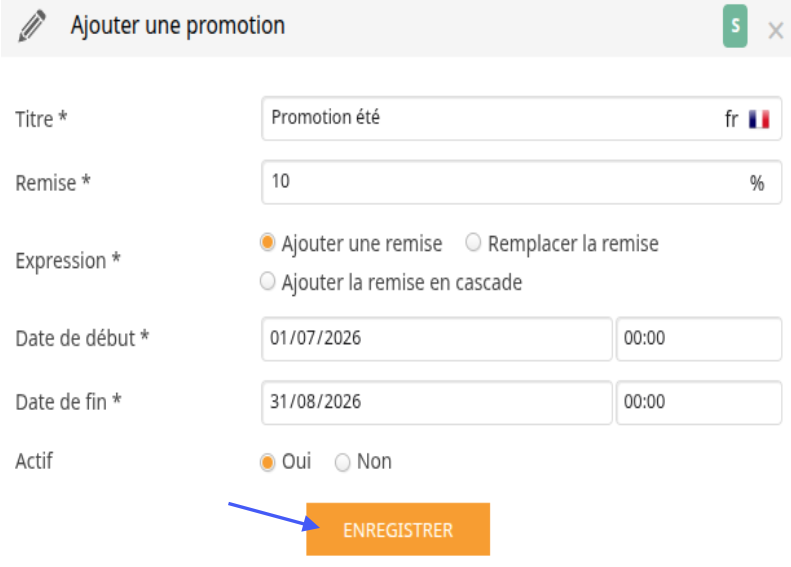The width and height of the screenshot is (791, 567).
Task: Click the green S badge icon
Action: coord(734,26)
